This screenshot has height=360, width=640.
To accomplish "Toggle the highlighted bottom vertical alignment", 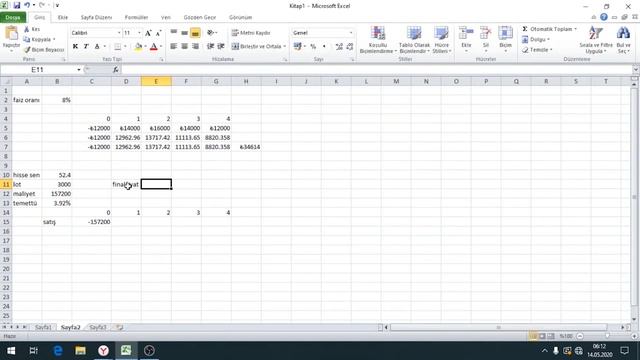I will point(196,33).
